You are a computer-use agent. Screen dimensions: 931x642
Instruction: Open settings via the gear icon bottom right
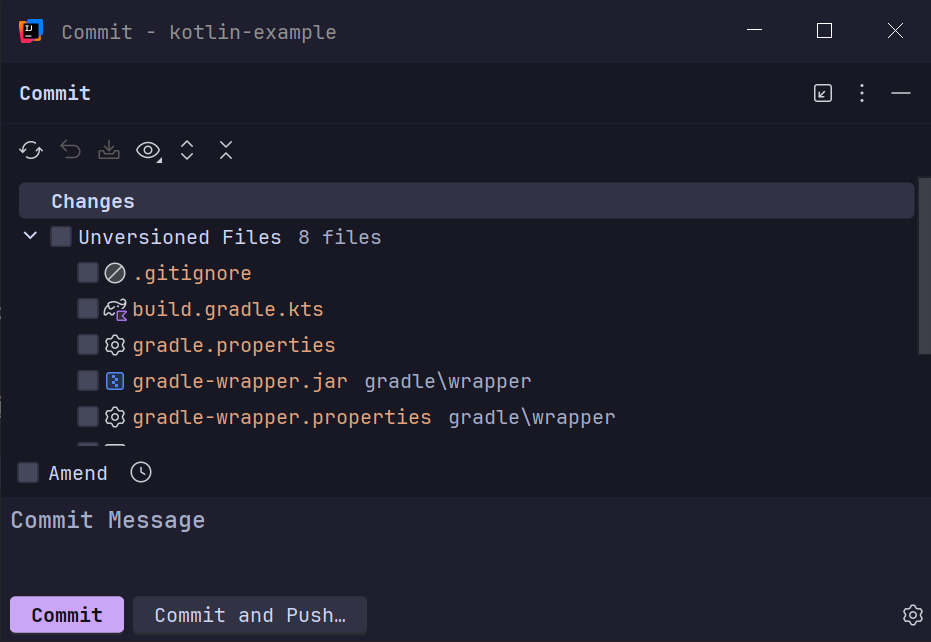tap(911, 615)
